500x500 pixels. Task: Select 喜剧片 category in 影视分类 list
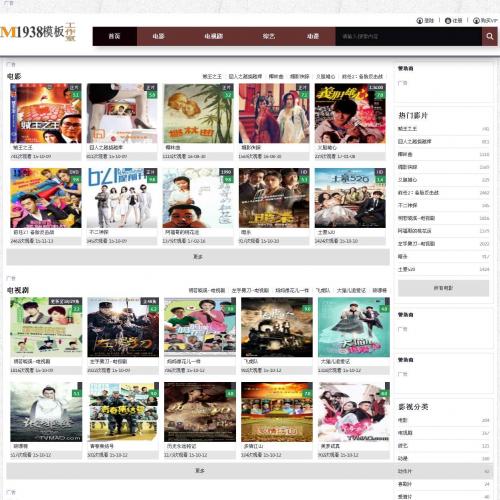click(x=405, y=484)
